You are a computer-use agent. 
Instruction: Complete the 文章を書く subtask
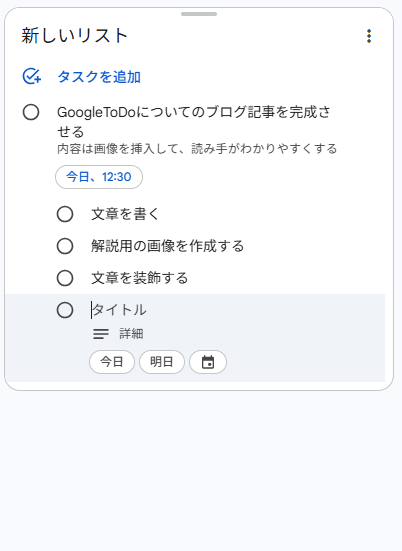pos(65,214)
